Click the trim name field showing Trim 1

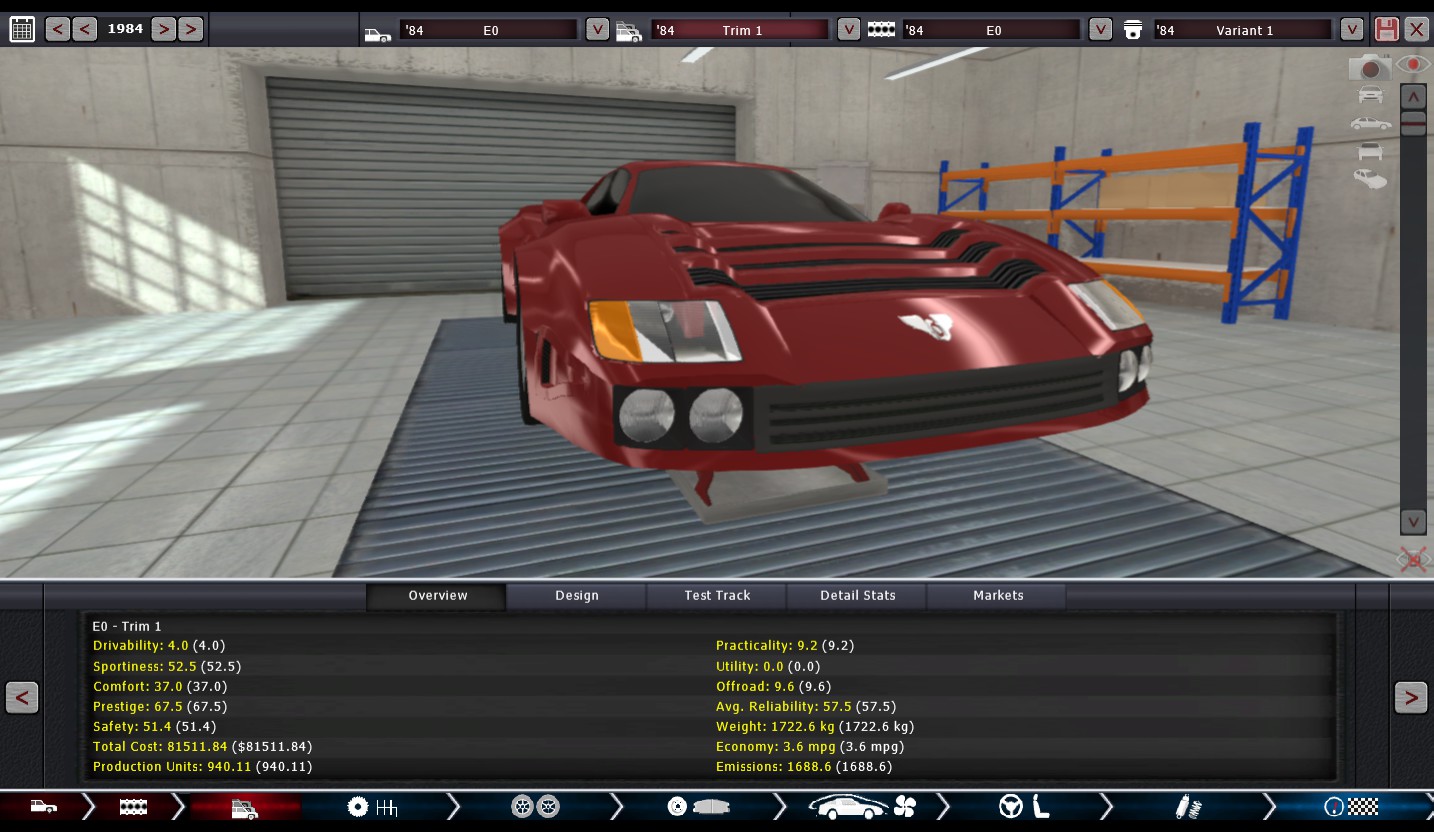(741, 30)
